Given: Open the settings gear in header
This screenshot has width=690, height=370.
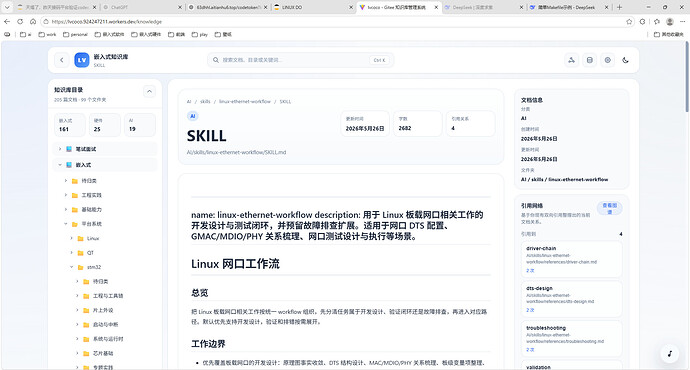Looking at the screenshot, I should pyautogui.click(x=608, y=60).
